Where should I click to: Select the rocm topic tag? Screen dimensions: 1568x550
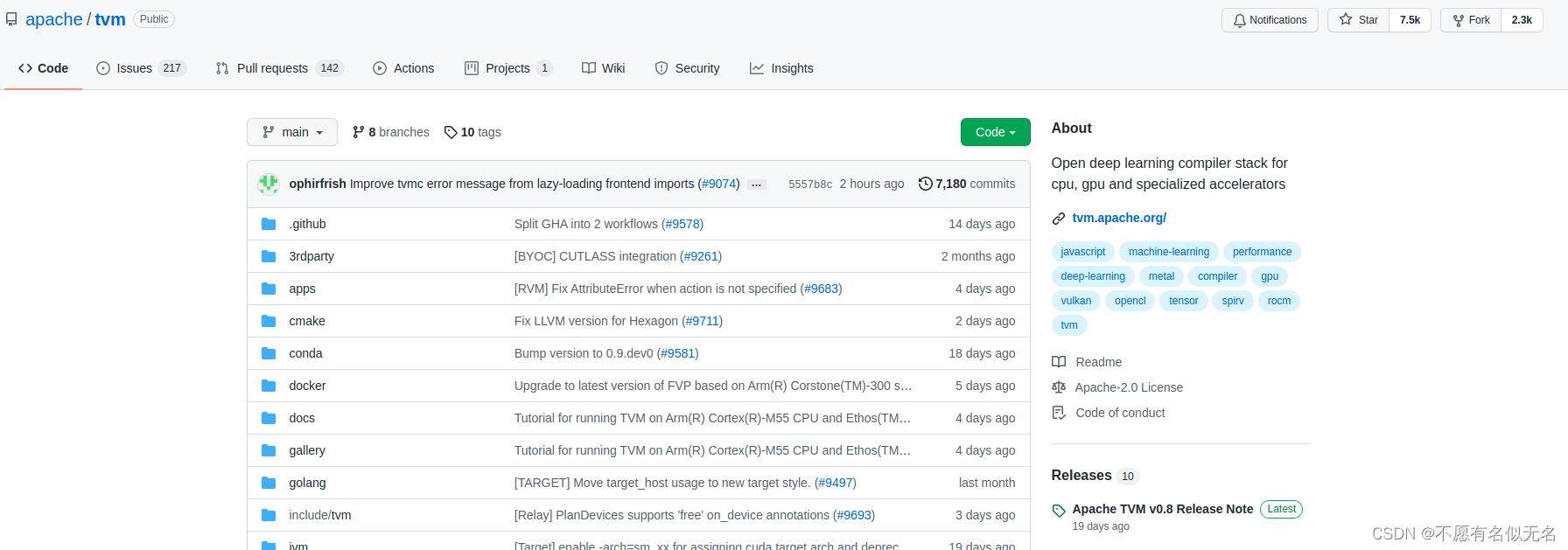(x=1279, y=301)
